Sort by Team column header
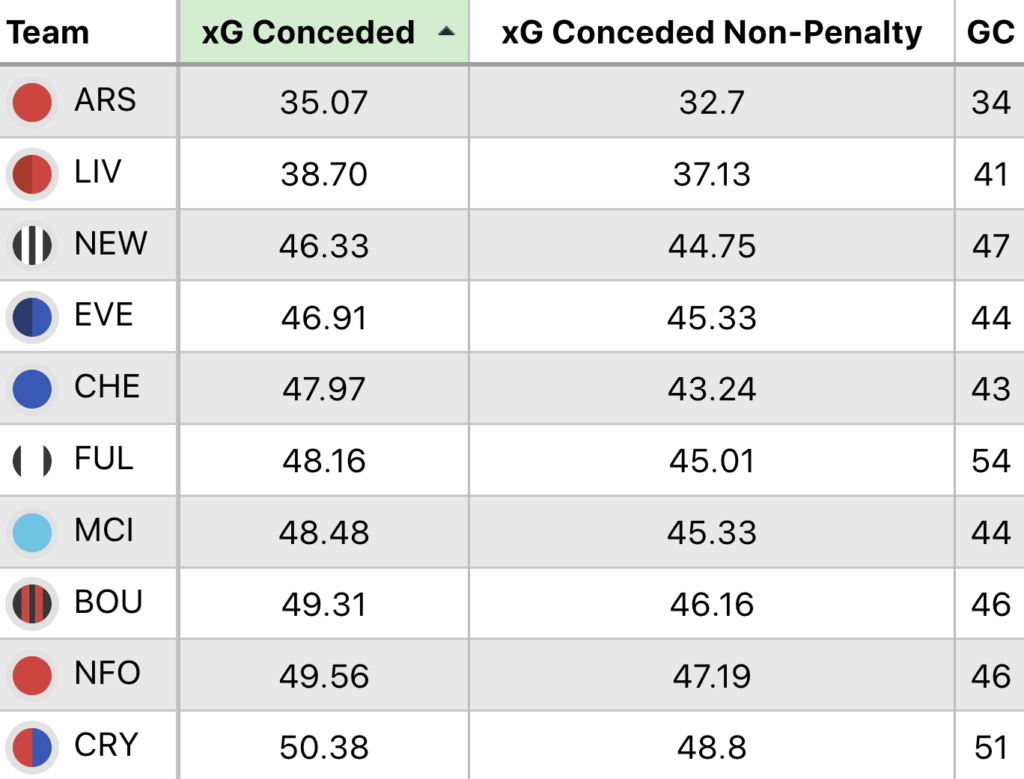The height and width of the screenshot is (779, 1024). click(48, 32)
